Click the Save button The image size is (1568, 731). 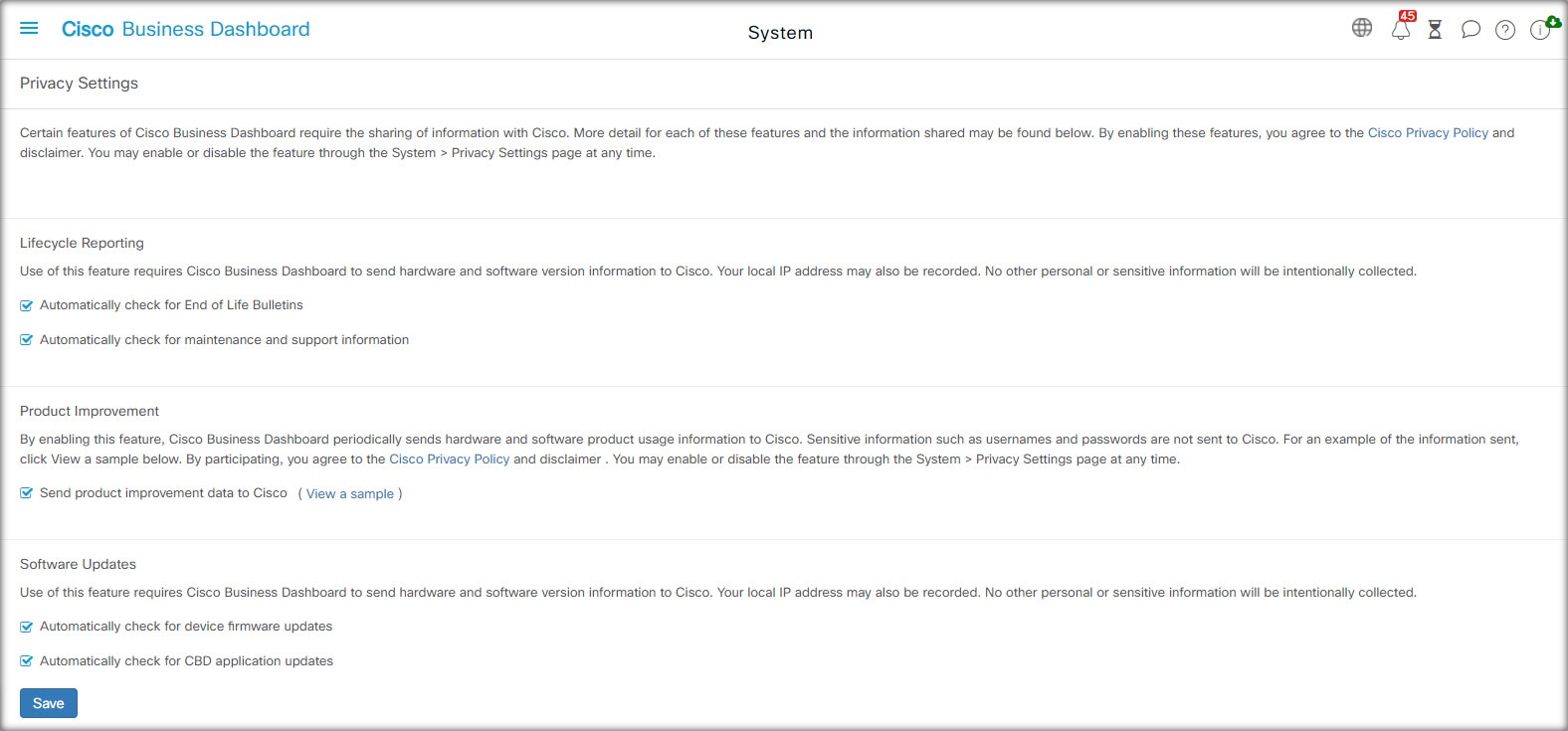pyautogui.click(x=49, y=703)
